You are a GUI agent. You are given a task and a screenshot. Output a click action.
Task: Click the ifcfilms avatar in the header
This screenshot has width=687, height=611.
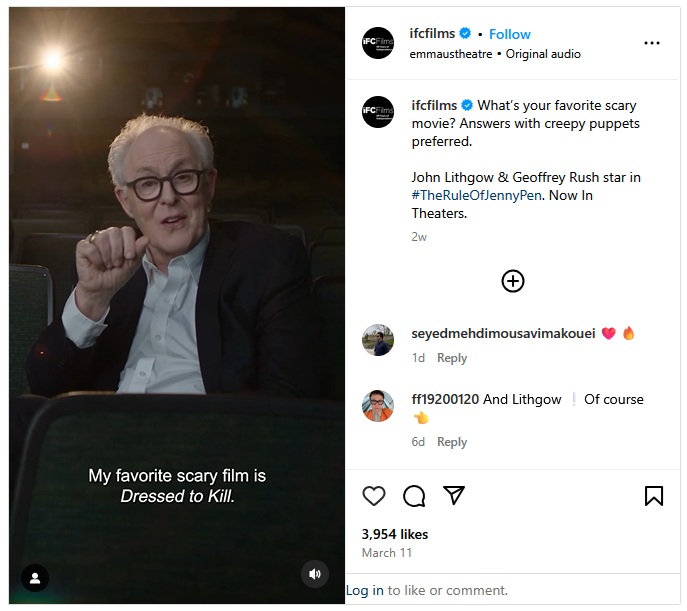click(378, 43)
